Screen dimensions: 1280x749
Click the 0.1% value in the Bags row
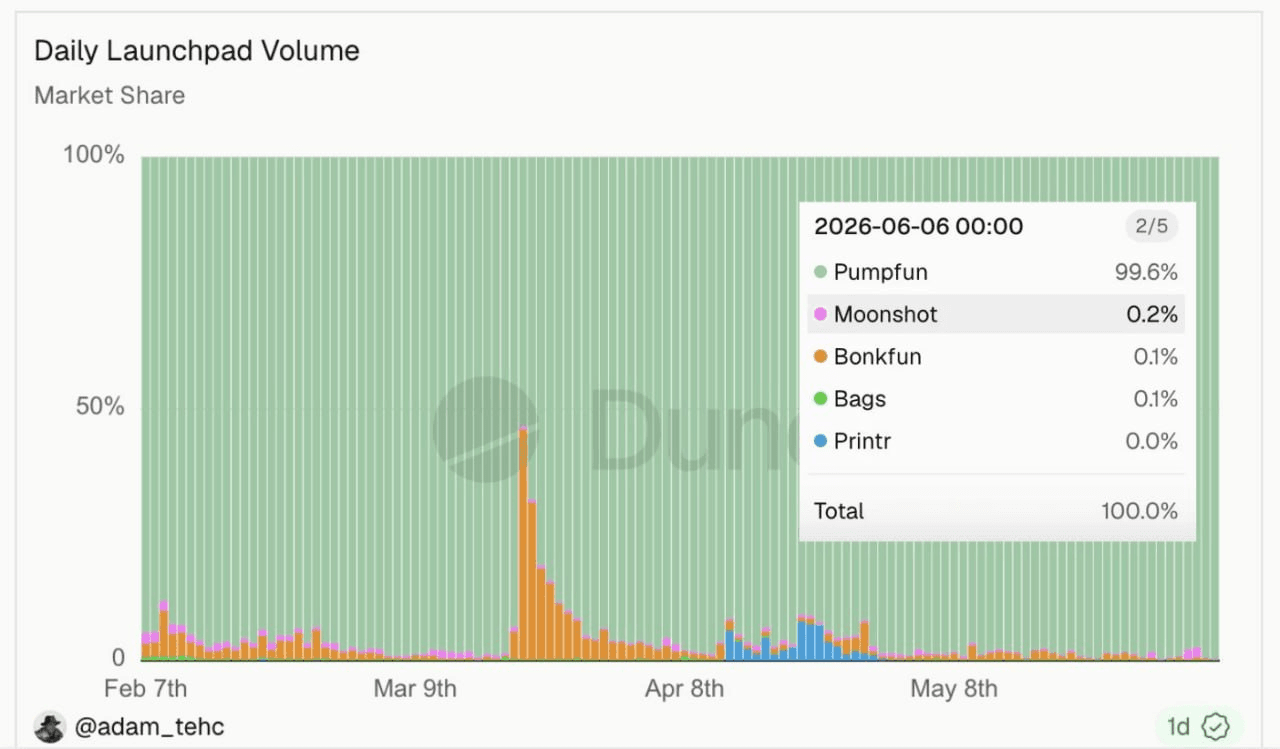[x=1156, y=399]
